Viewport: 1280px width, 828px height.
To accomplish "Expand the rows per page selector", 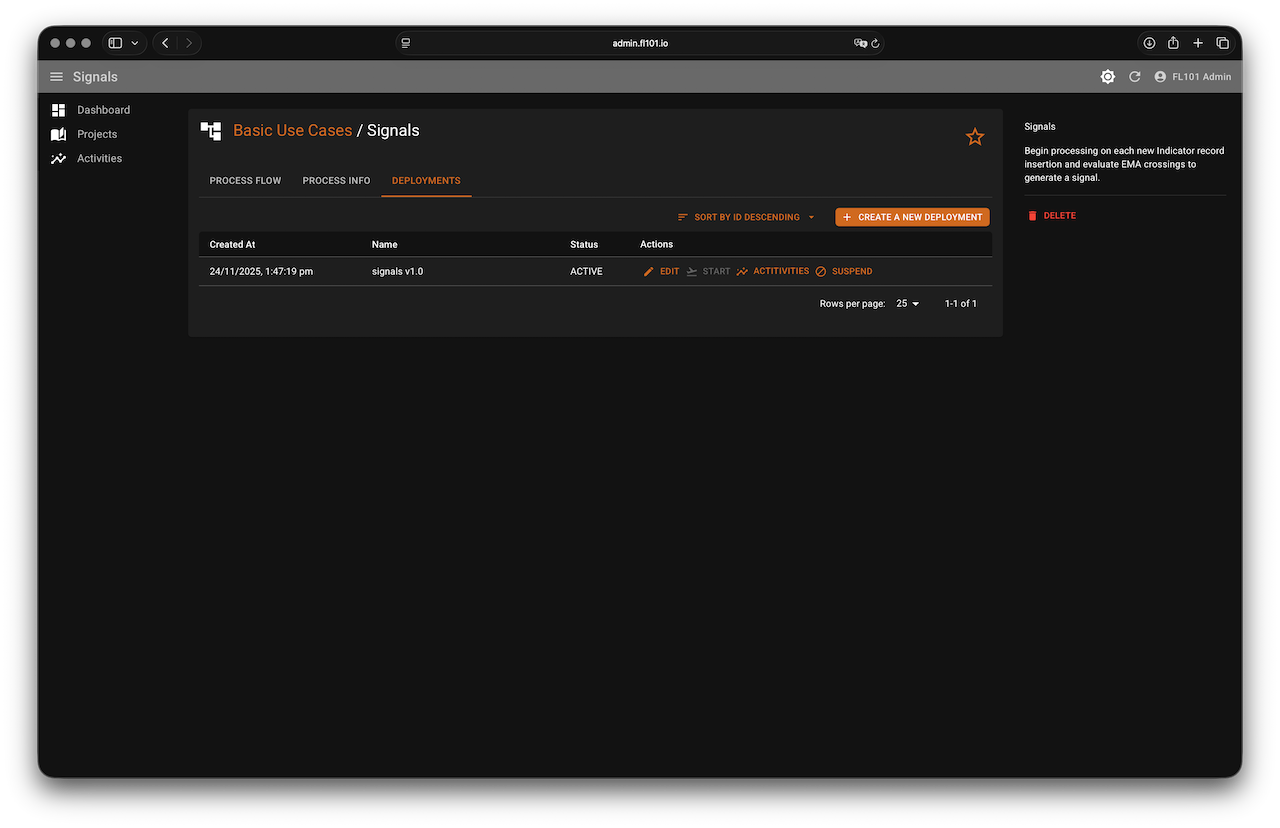I will [x=907, y=303].
